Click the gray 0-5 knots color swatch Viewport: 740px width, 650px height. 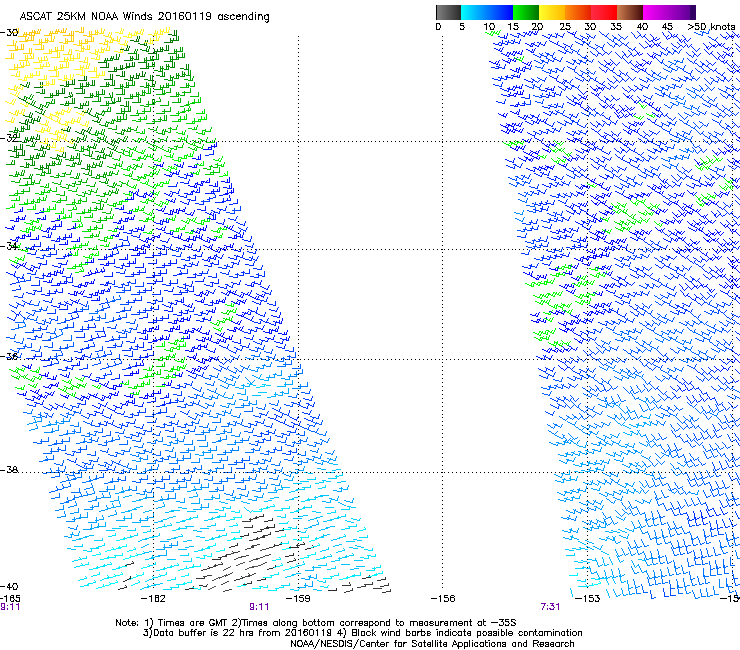[x=448, y=12]
